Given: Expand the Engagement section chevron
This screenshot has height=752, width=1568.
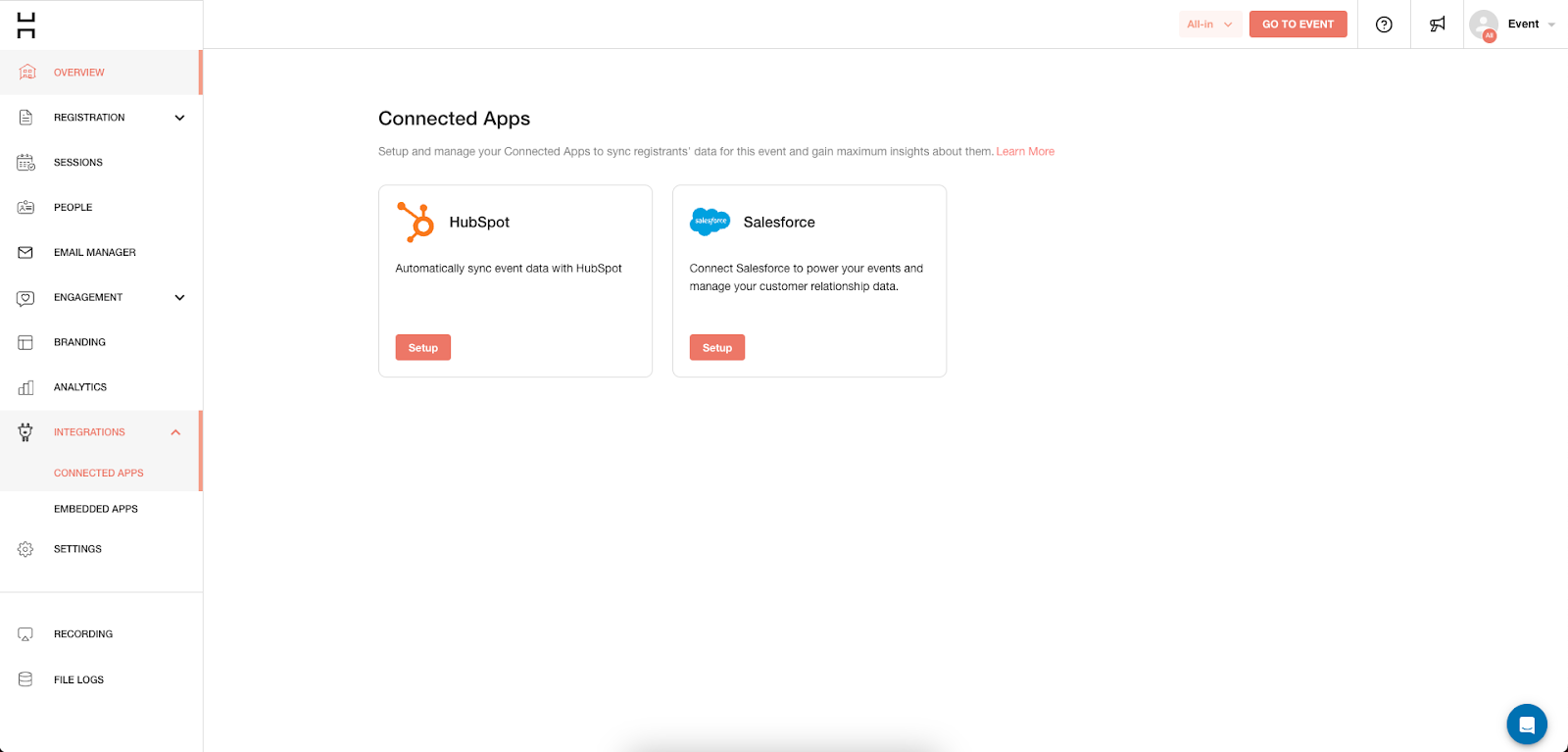Looking at the screenshot, I should click(x=179, y=298).
